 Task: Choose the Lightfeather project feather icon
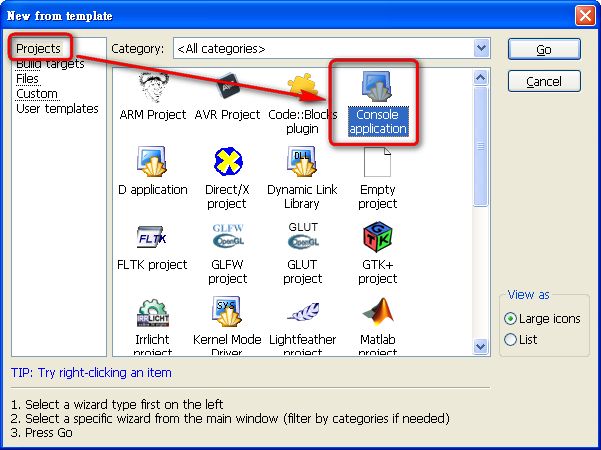pos(303,312)
